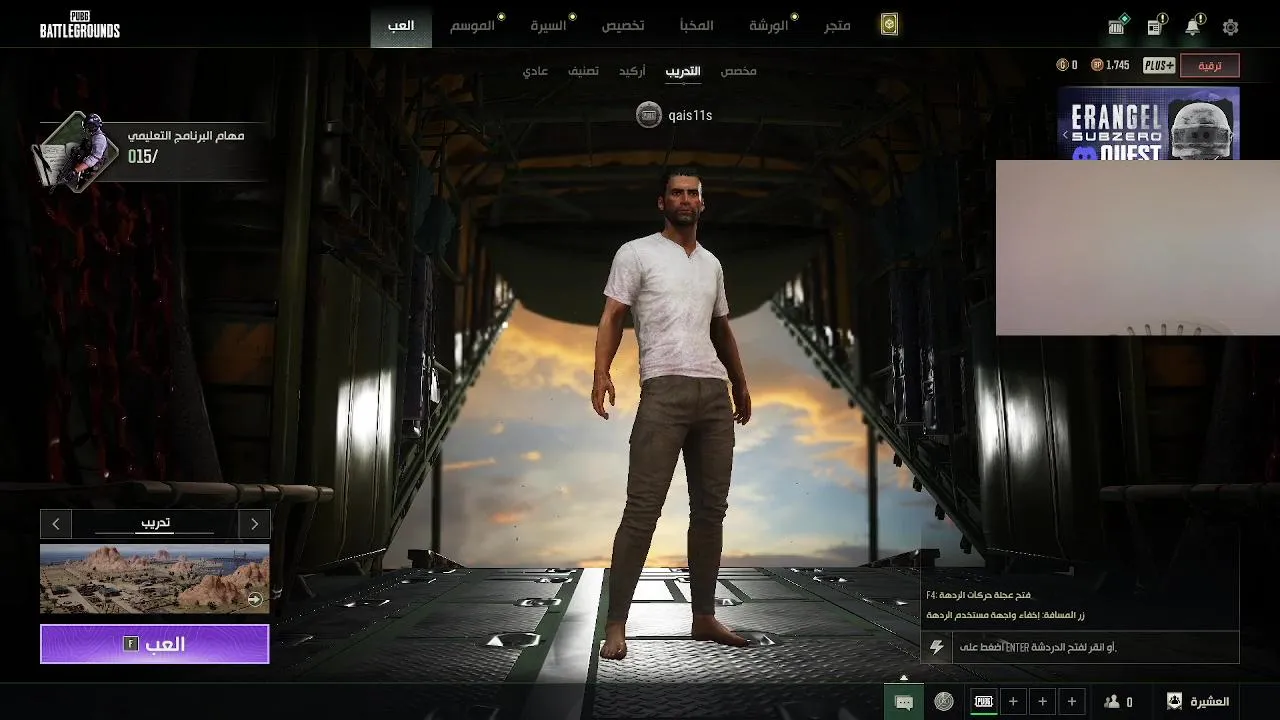Click the player emblem beside qais11s
Viewport: 1280px width, 720px height.
click(x=649, y=115)
